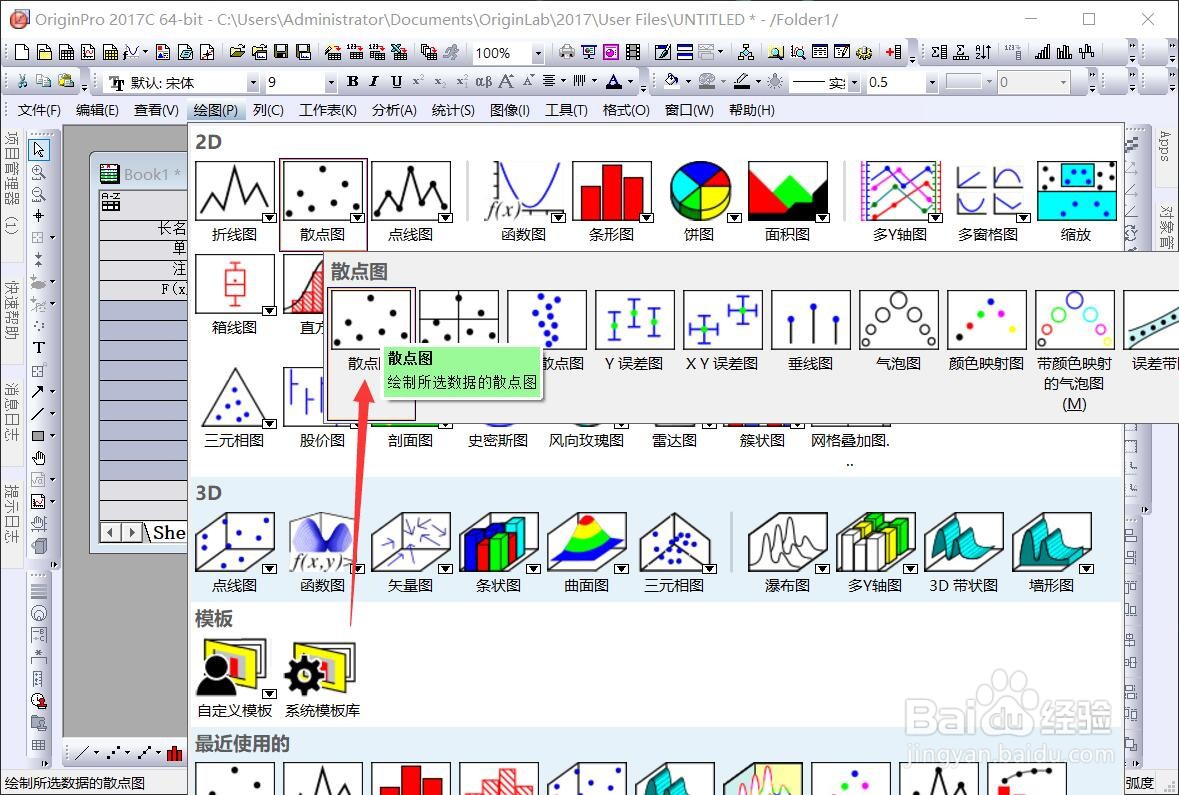Open the 3D 点线图 scatter plot
This screenshot has height=795, width=1179.
(x=235, y=543)
